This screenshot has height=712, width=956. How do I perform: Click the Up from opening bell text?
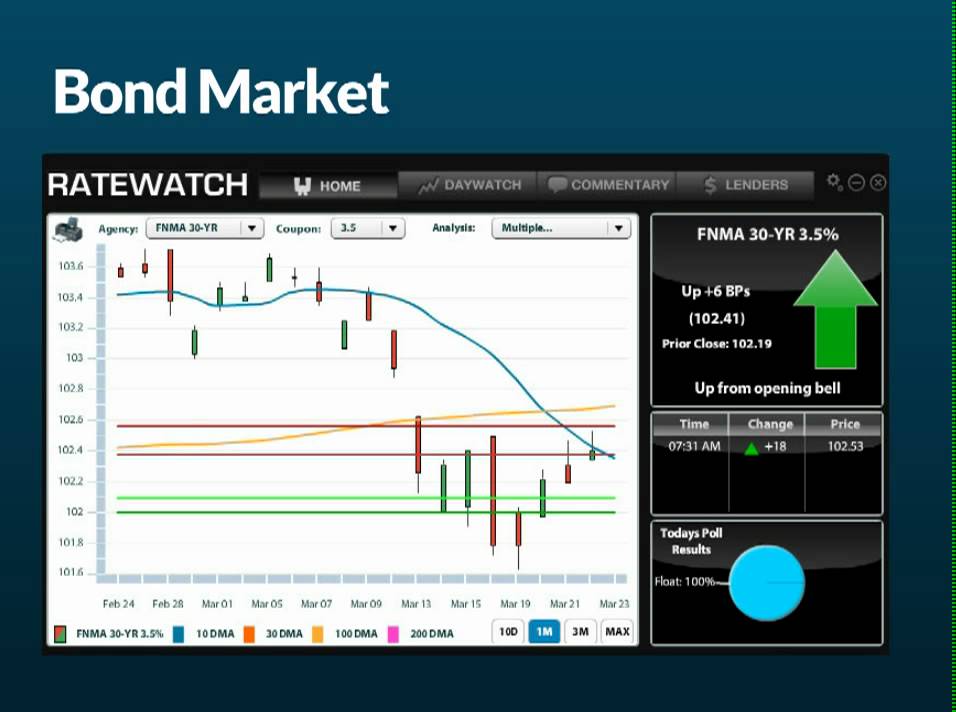(x=767, y=388)
